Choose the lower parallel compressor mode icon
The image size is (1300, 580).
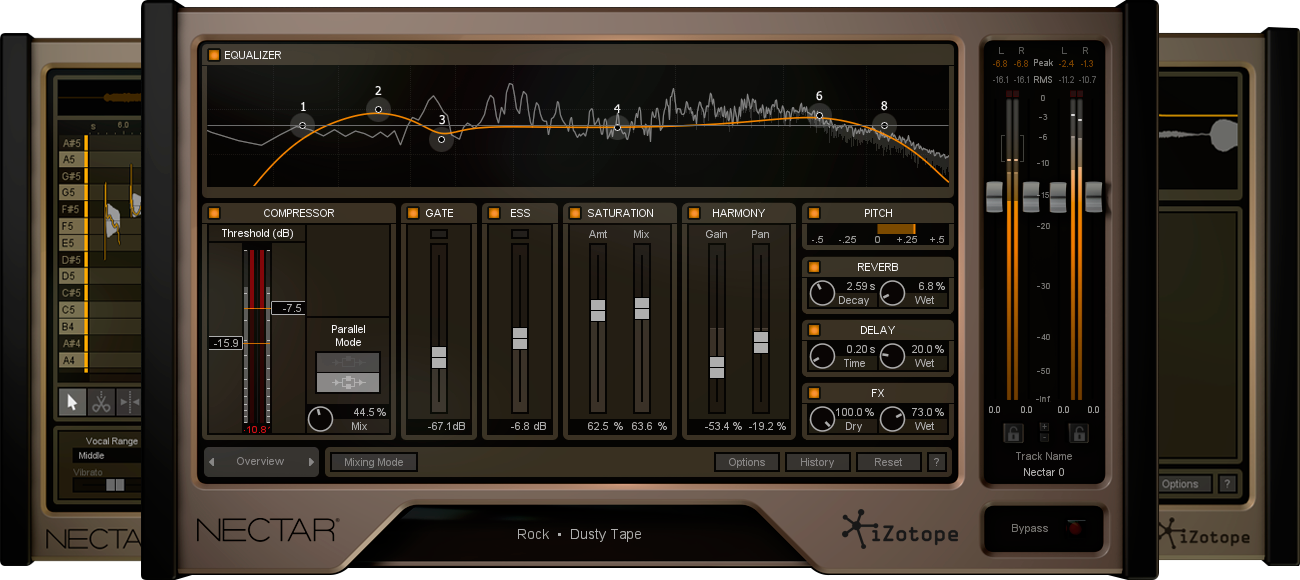click(x=348, y=382)
